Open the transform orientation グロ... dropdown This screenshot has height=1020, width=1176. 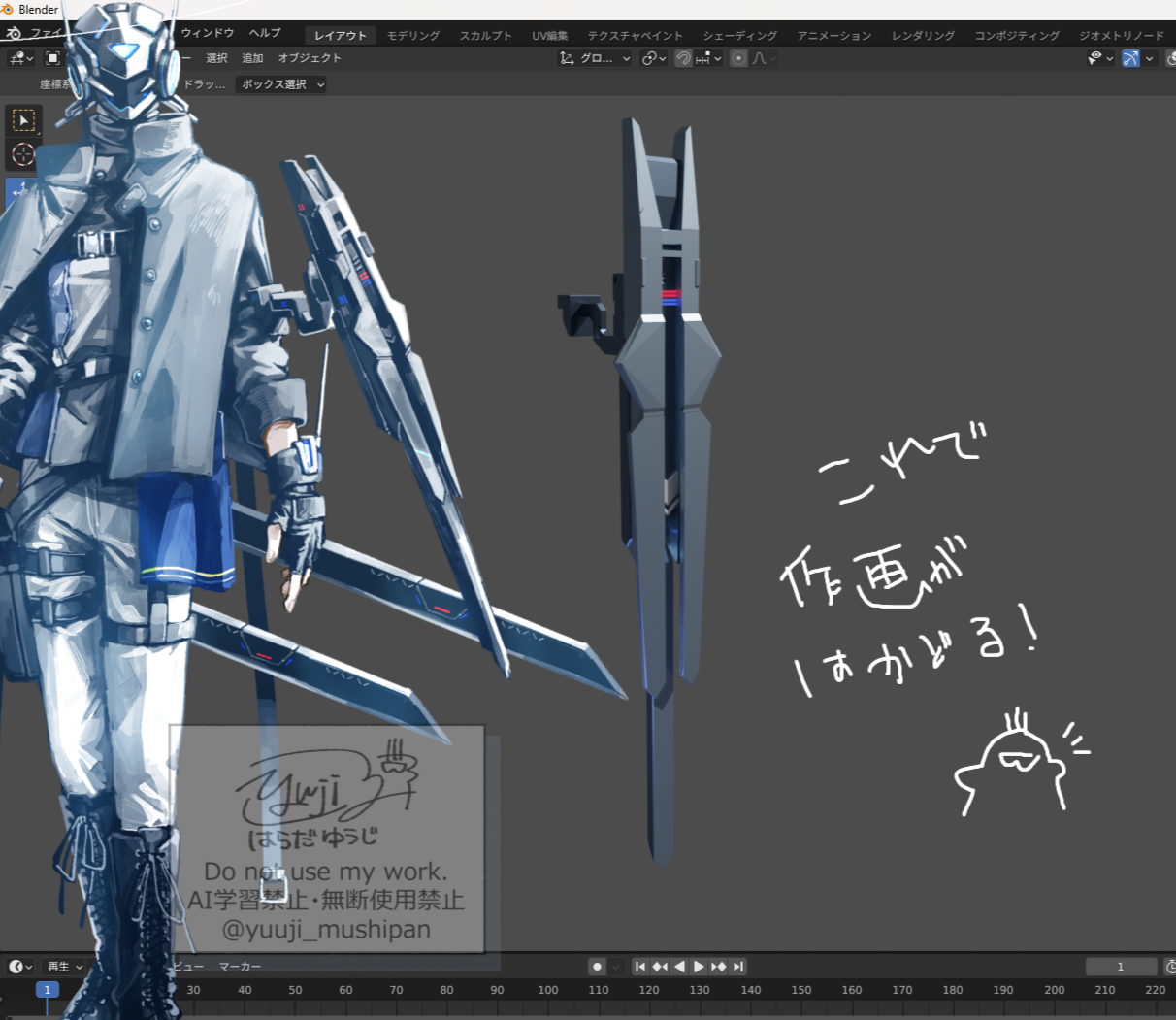point(596,58)
